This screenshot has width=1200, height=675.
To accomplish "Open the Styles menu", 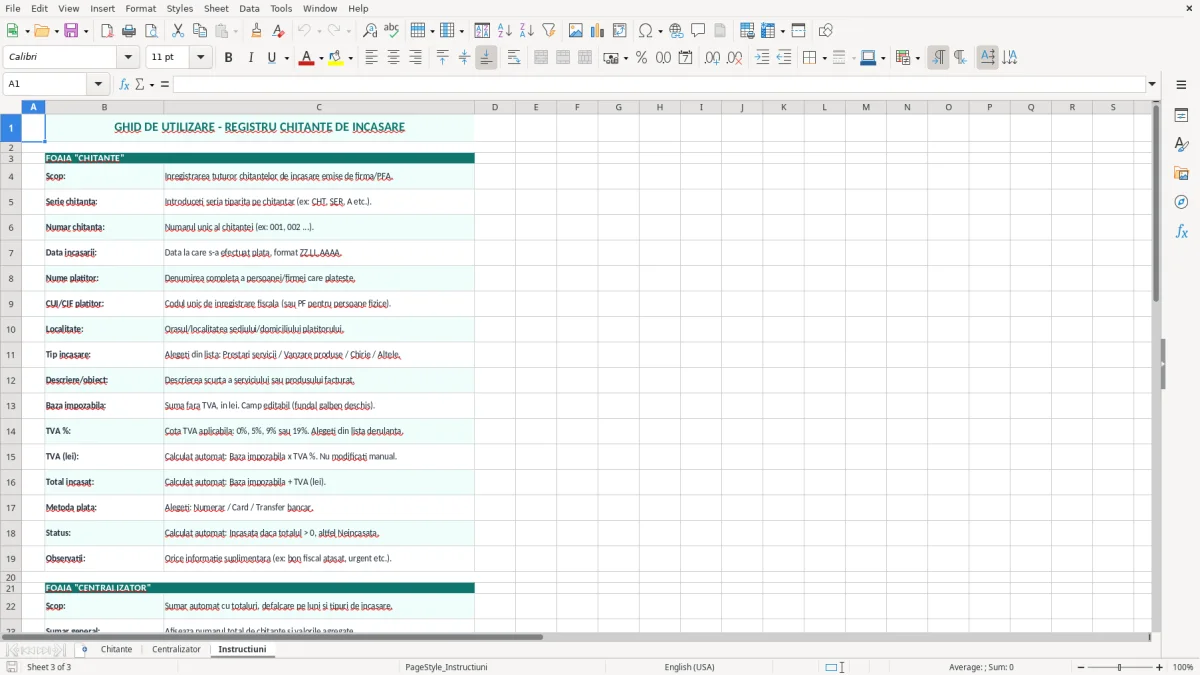I will 180,8.
